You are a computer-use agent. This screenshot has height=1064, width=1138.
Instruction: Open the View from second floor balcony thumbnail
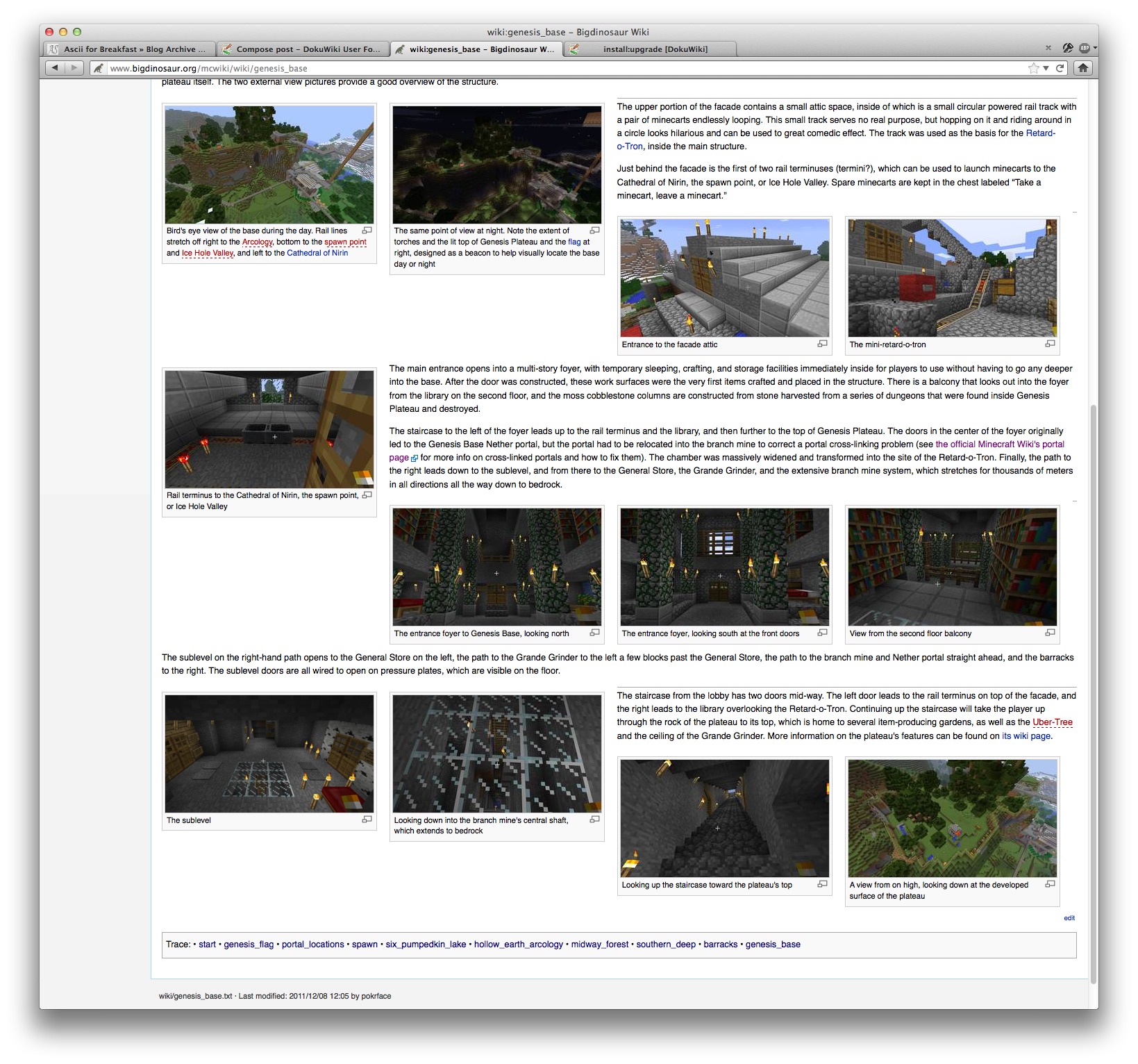point(953,567)
